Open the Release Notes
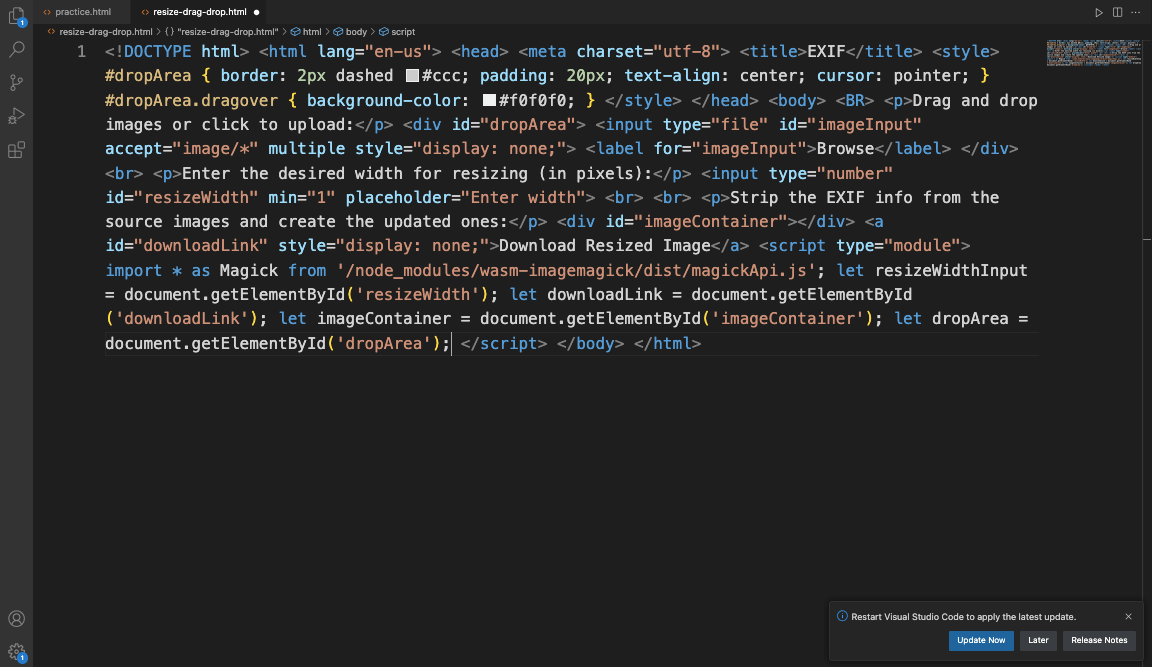Screen dimensions: 1152x667 [x=1098, y=640]
